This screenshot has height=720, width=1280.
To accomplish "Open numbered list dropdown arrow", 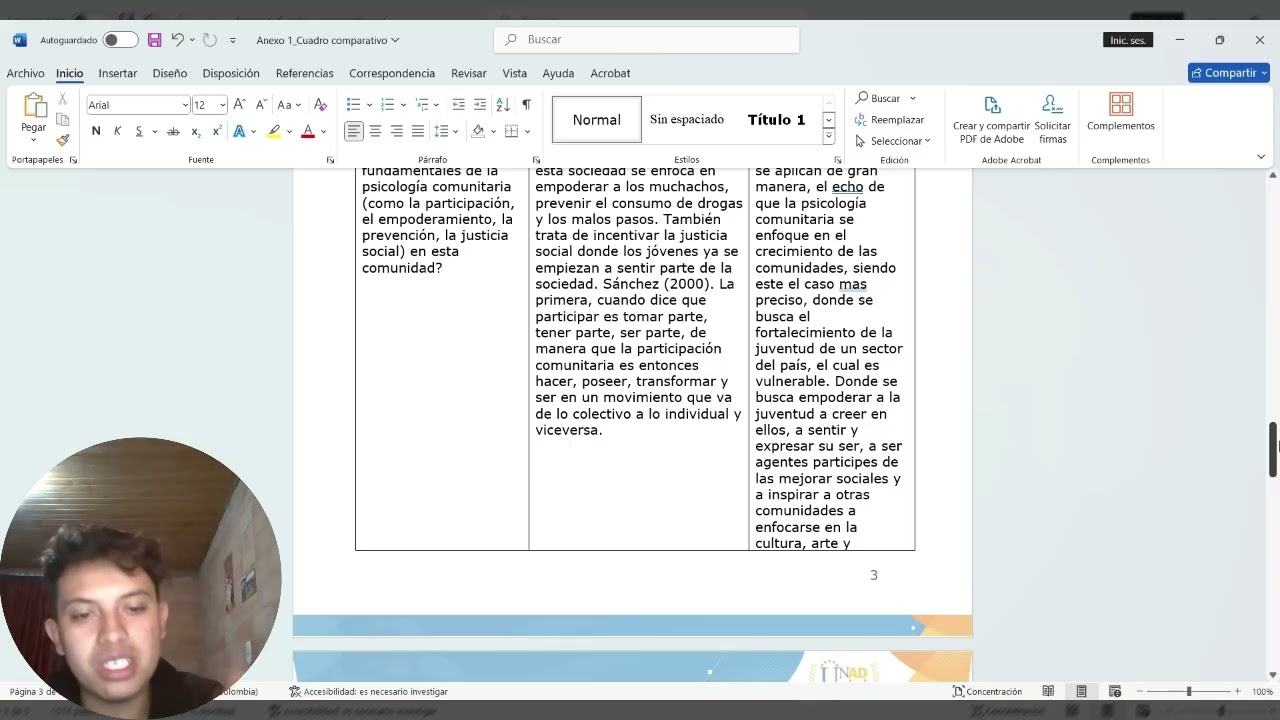I will point(403,105).
